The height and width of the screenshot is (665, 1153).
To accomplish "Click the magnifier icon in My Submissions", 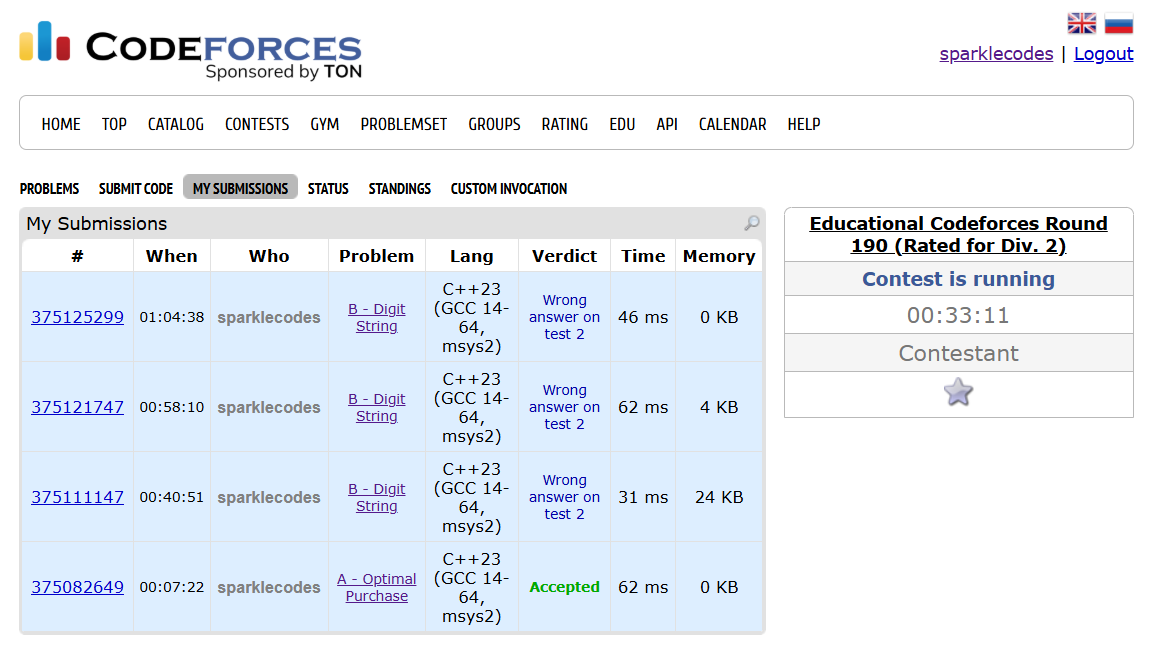I will [x=752, y=223].
